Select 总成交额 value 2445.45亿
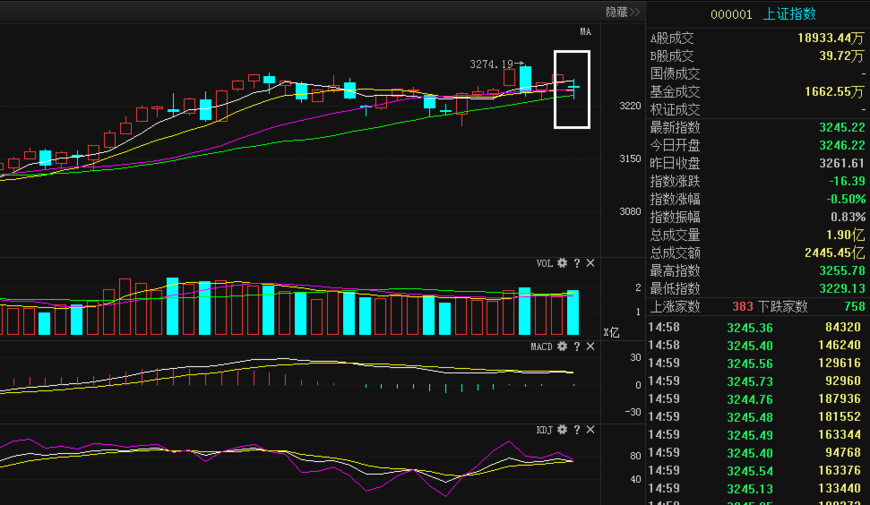Viewport: 870px width, 505px height. 835,252
